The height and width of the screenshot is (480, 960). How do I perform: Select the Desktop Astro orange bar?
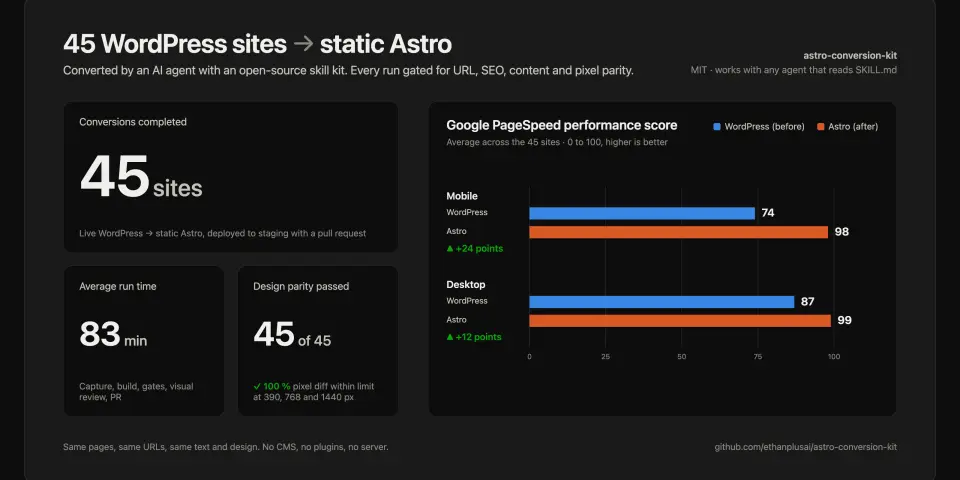click(x=680, y=321)
